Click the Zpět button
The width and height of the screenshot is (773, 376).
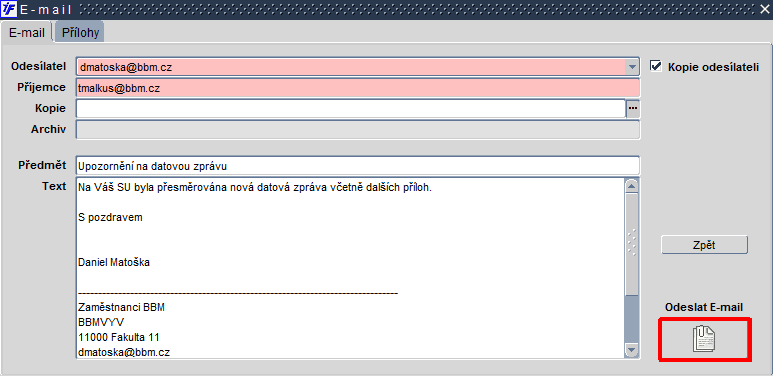click(704, 245)
